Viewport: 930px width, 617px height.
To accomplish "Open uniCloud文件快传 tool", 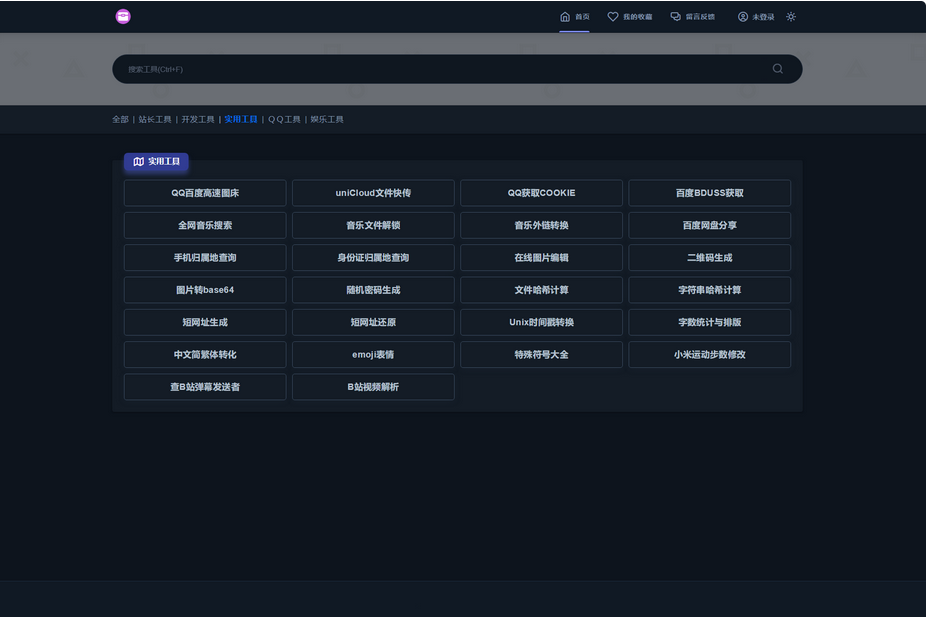I will point(373,193).
